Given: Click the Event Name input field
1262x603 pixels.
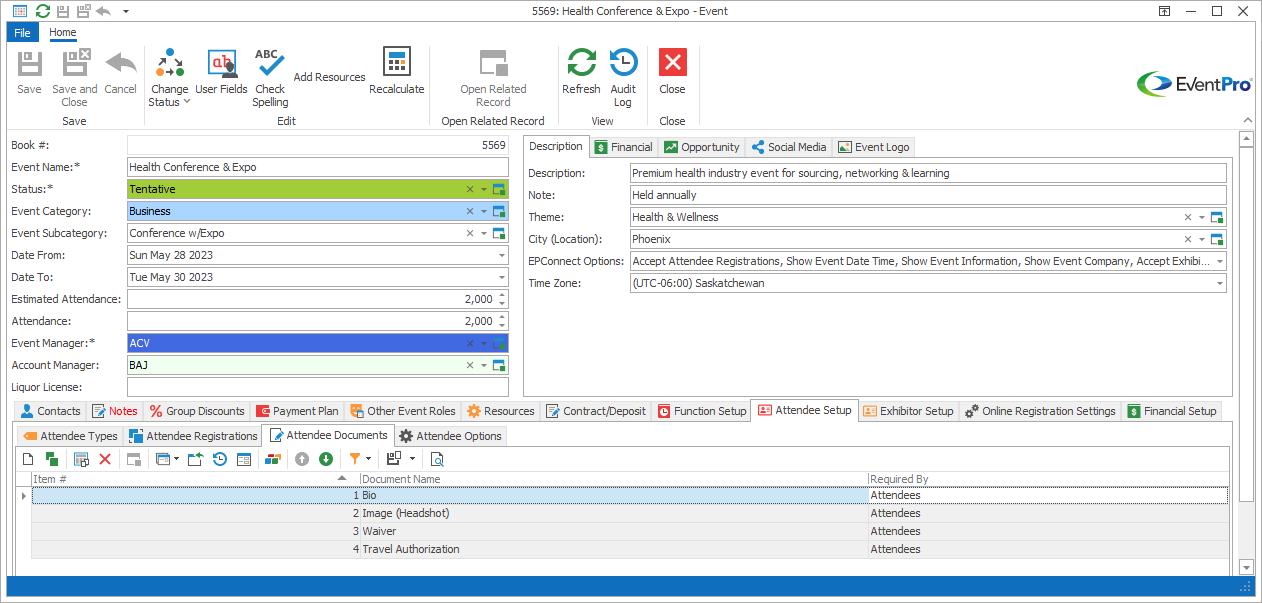Looking at the screenshot, I should coord(318,167).
